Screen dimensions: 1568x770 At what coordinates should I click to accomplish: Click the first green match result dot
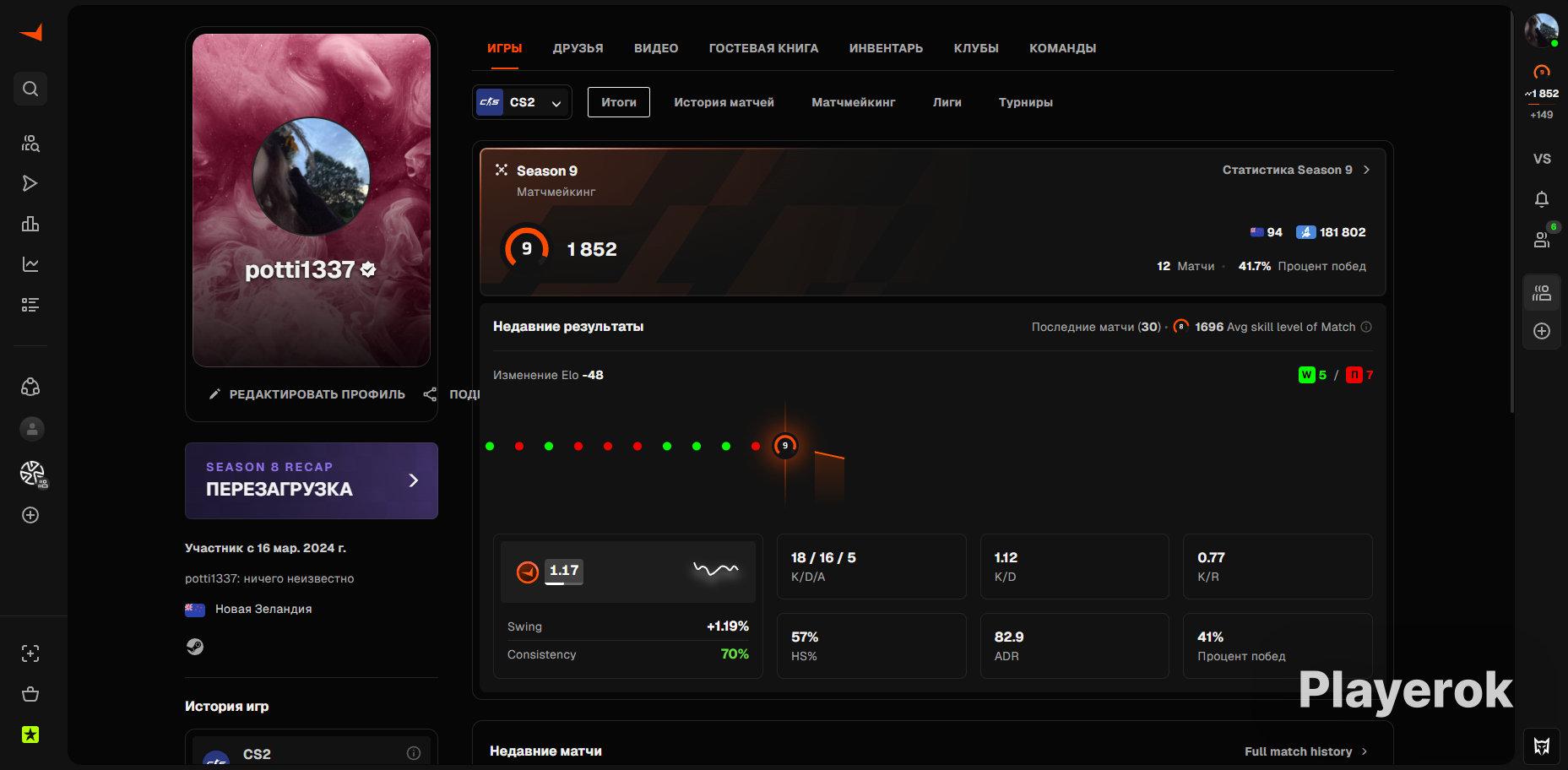[x=490, y=446]
